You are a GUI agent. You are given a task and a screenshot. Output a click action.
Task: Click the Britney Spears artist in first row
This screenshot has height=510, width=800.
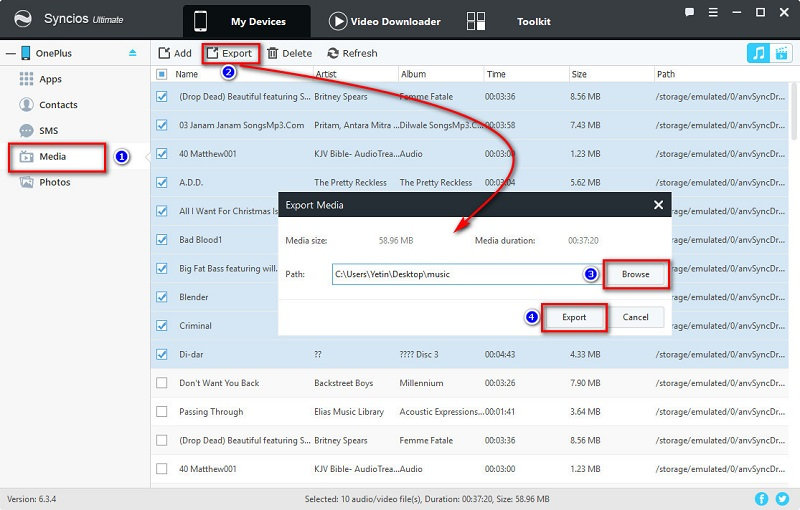(341, 96)
